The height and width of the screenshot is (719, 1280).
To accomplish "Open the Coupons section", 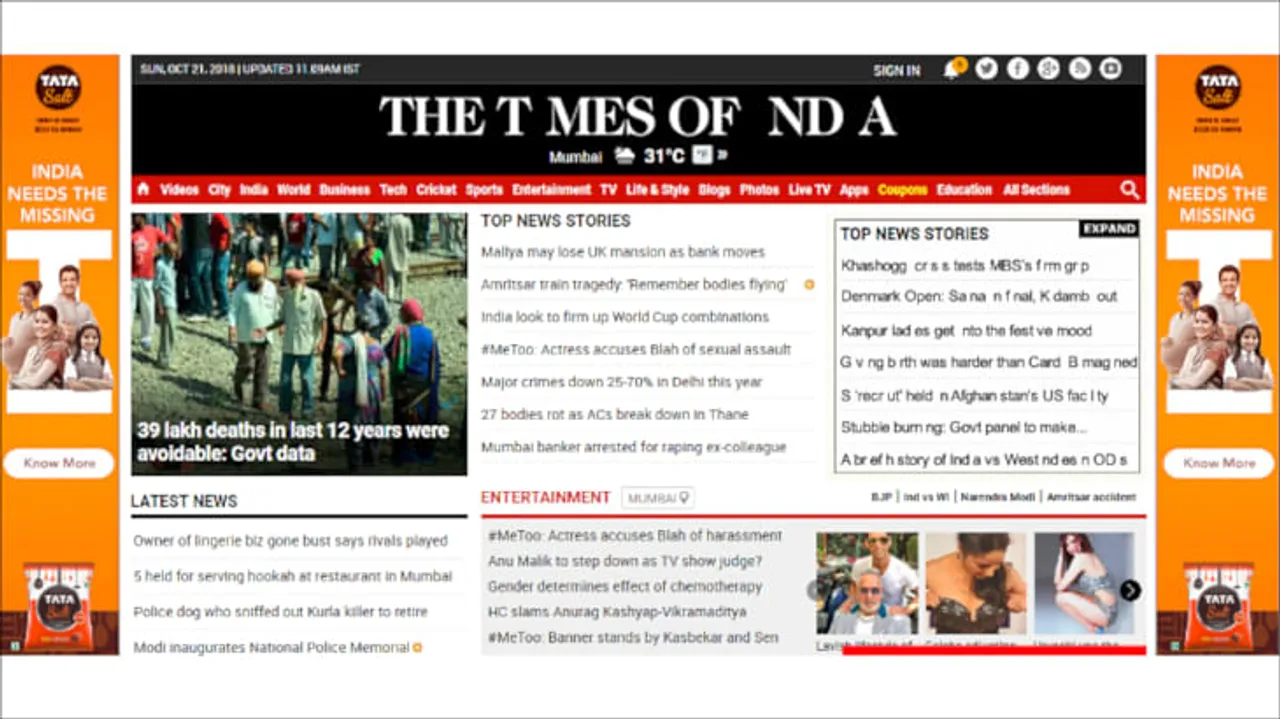I will 902,189.
